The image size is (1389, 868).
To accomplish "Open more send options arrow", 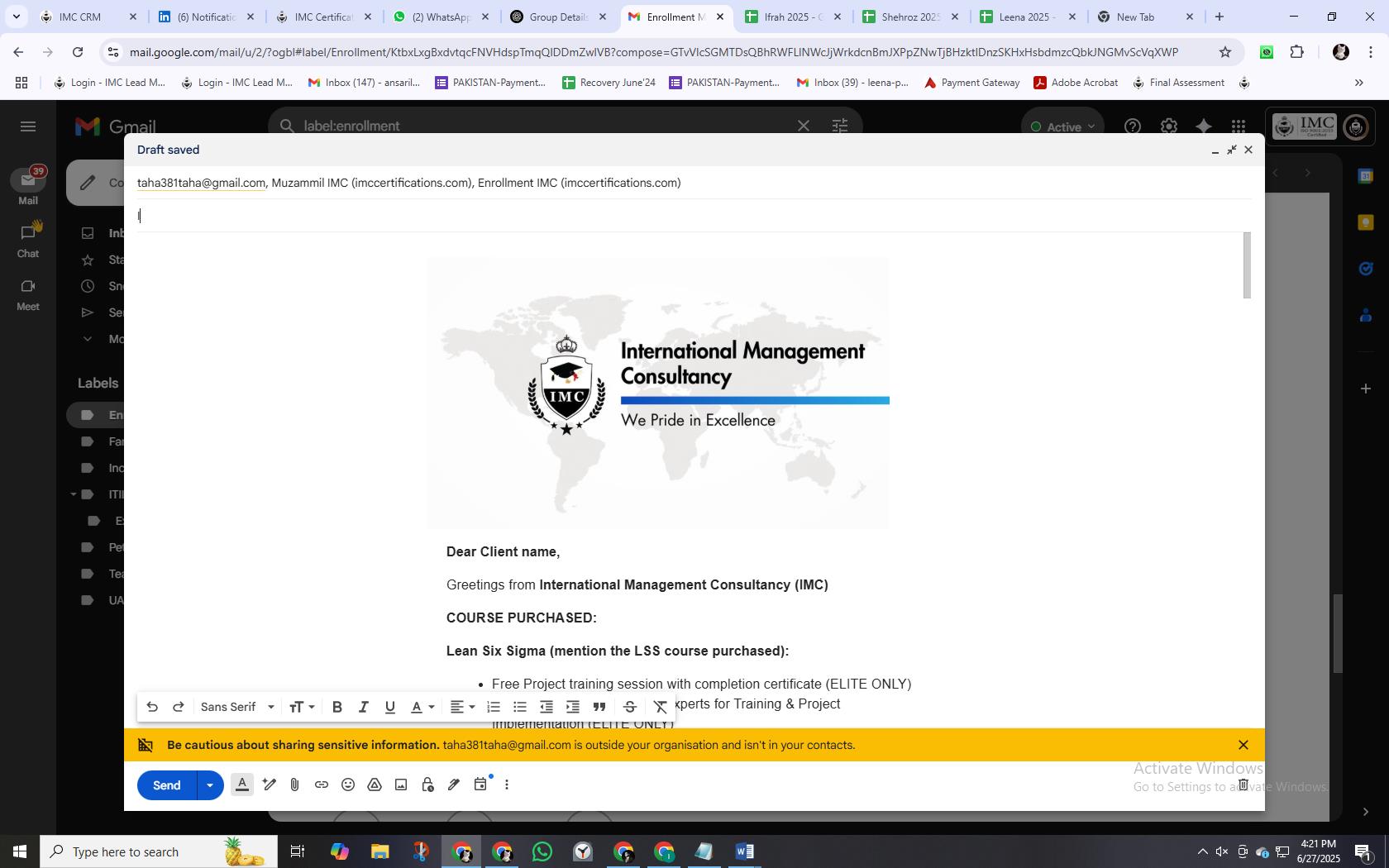I will pos(210,785).
